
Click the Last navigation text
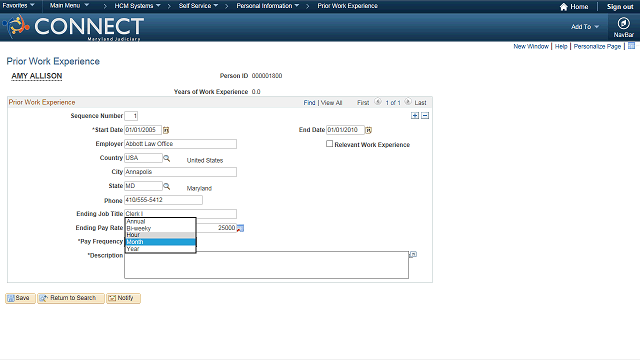click(x=420, y=102)
